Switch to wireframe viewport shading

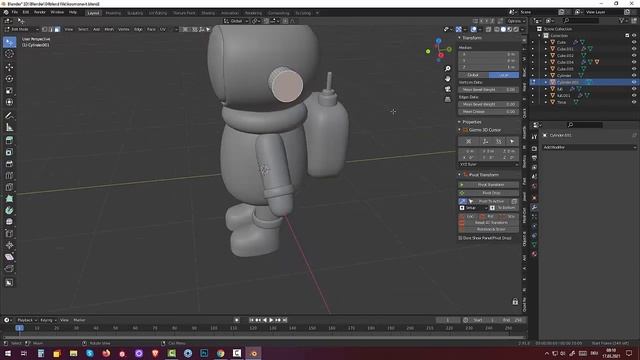pyautogui.click(x=497, y=29)
